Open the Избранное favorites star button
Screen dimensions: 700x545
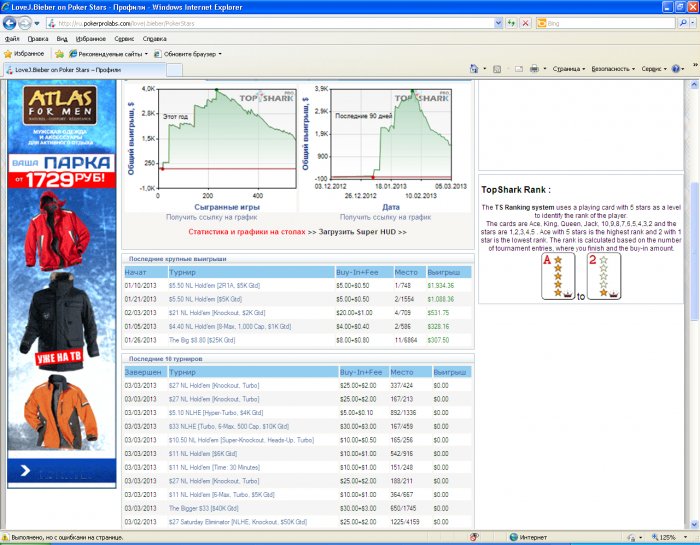pyautogui.click(x=24, y=54)
